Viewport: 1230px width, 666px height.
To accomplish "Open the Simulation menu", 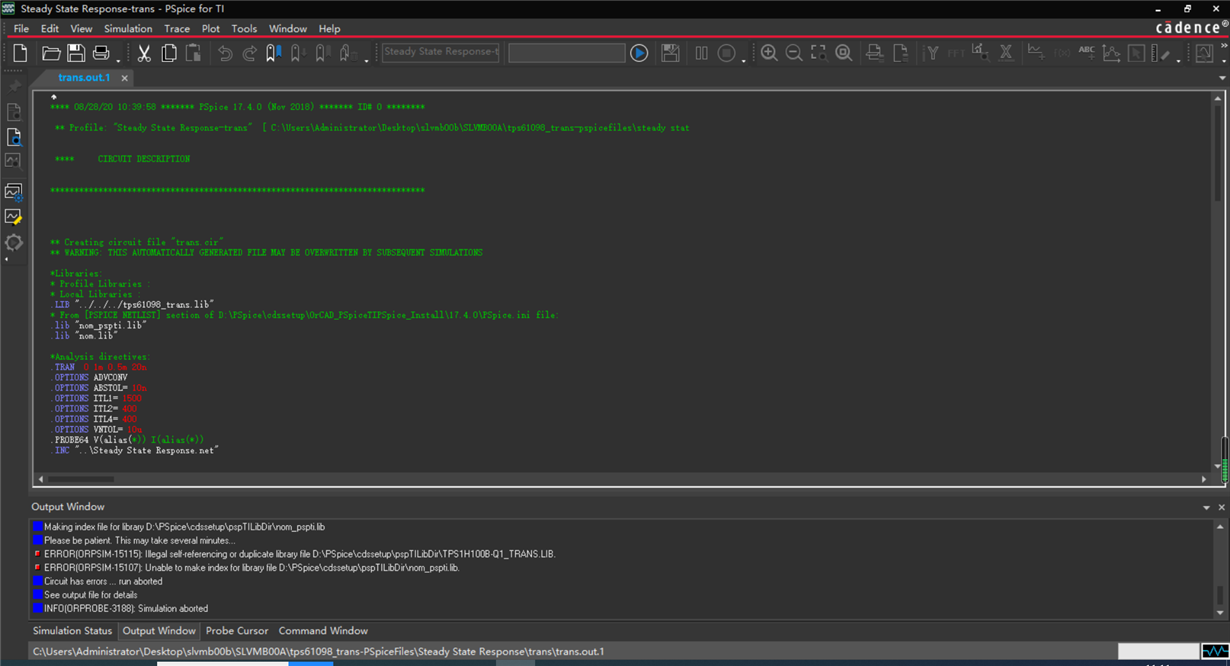I will coord(128,28).
